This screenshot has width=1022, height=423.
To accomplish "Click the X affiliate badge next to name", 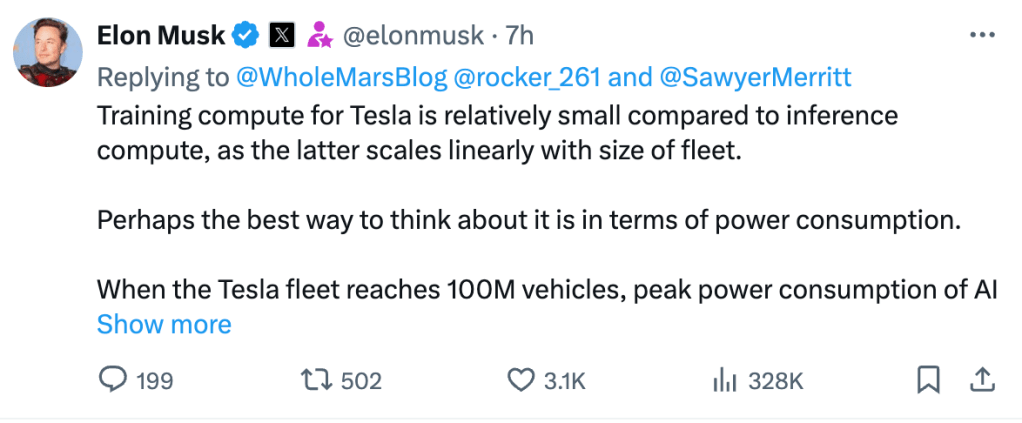I will click(x=283, y=36).
